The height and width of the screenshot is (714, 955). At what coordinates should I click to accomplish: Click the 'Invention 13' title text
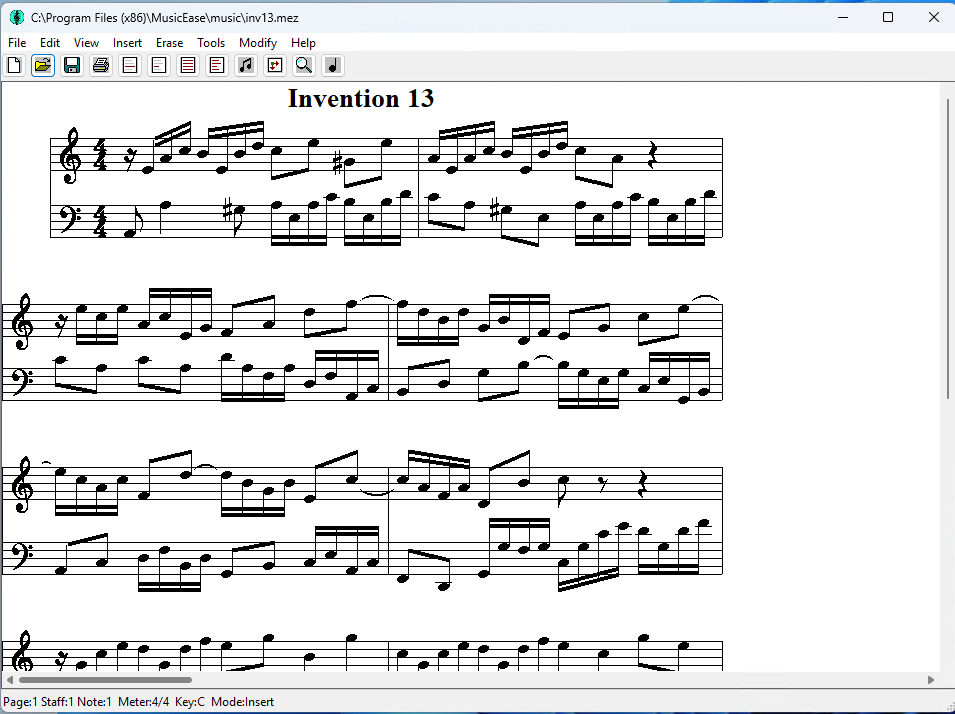coord(361,99)
